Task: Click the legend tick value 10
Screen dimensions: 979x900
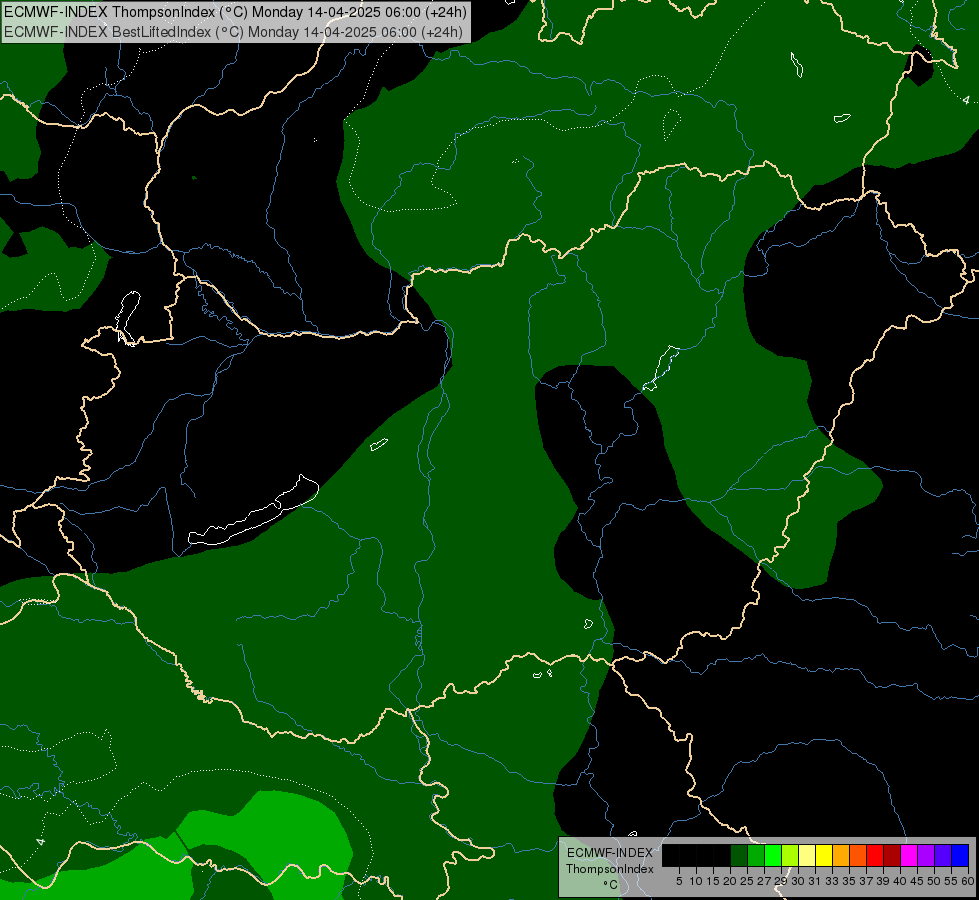Action: 696,881
